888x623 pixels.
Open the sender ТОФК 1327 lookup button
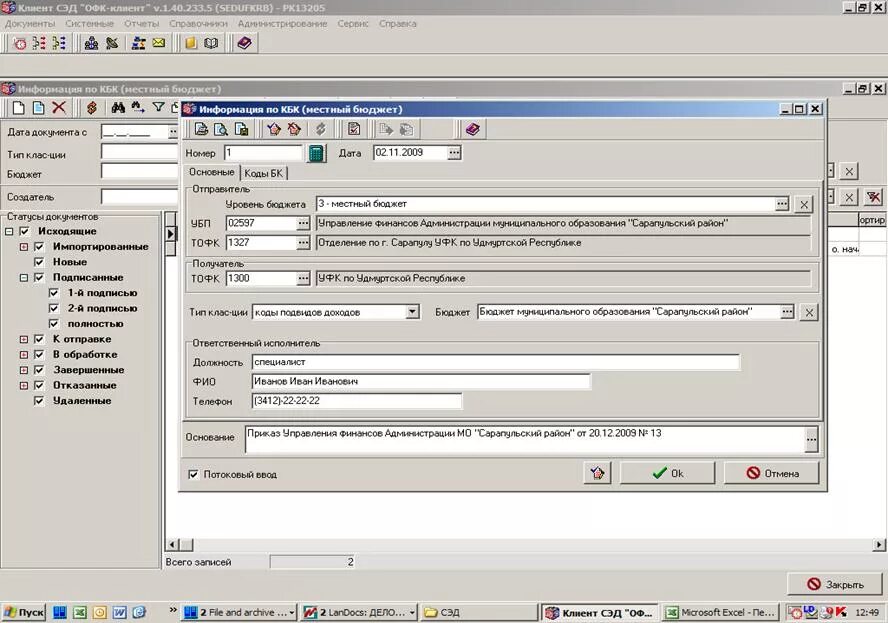click(304, 242)
